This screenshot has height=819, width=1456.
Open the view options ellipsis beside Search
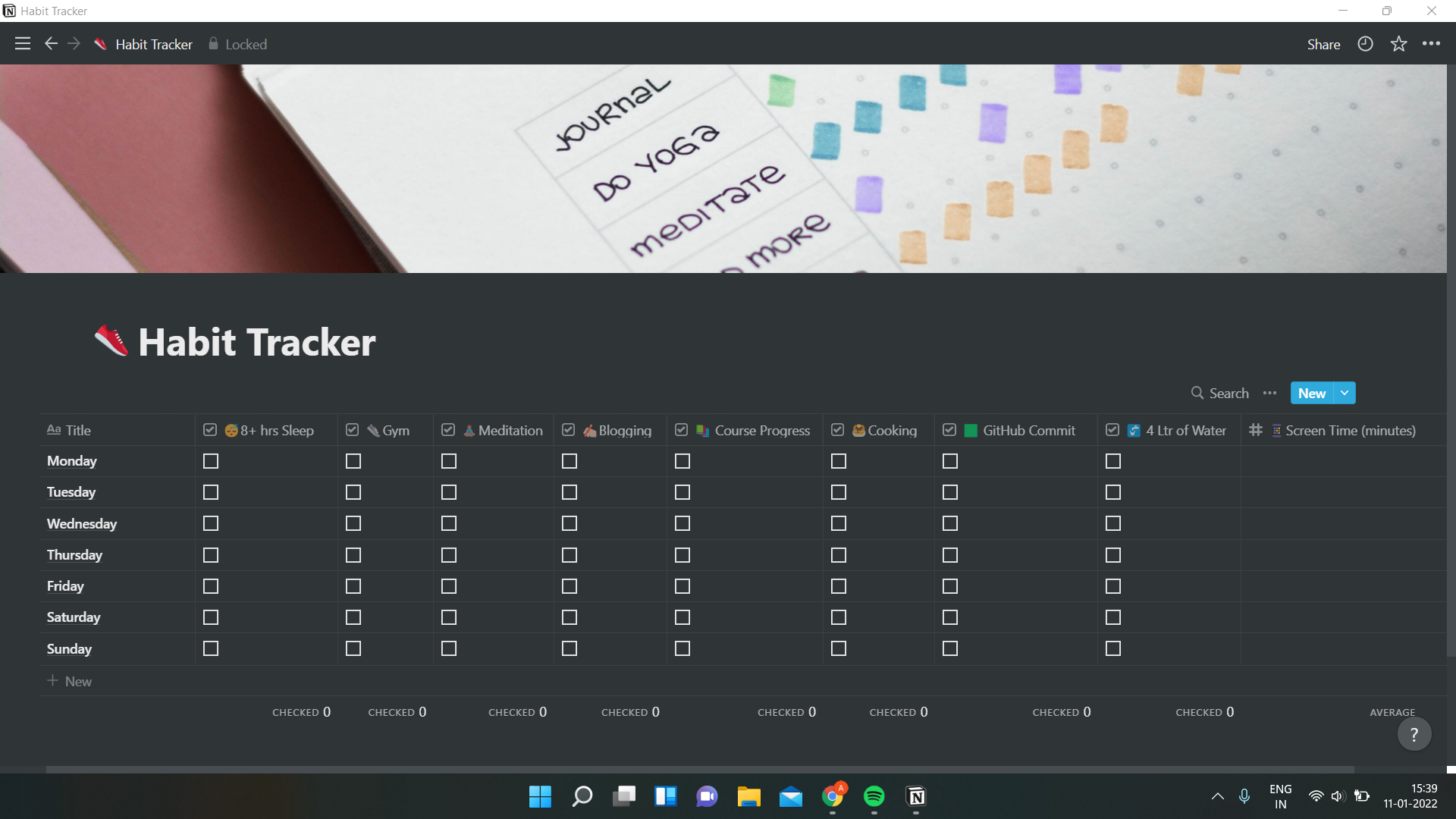coord(1269,393)
